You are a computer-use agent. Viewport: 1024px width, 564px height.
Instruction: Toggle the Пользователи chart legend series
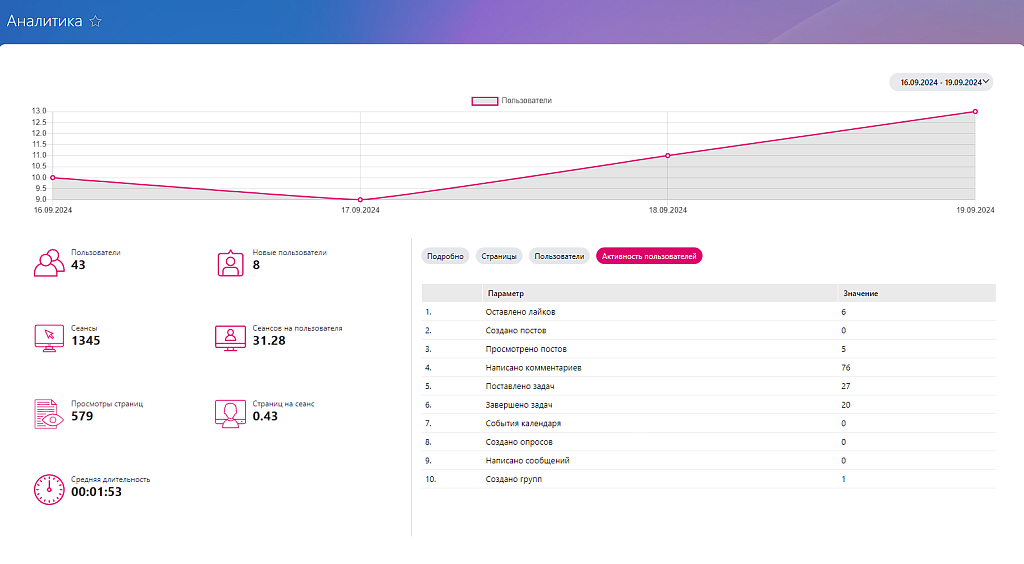point(511,101)
